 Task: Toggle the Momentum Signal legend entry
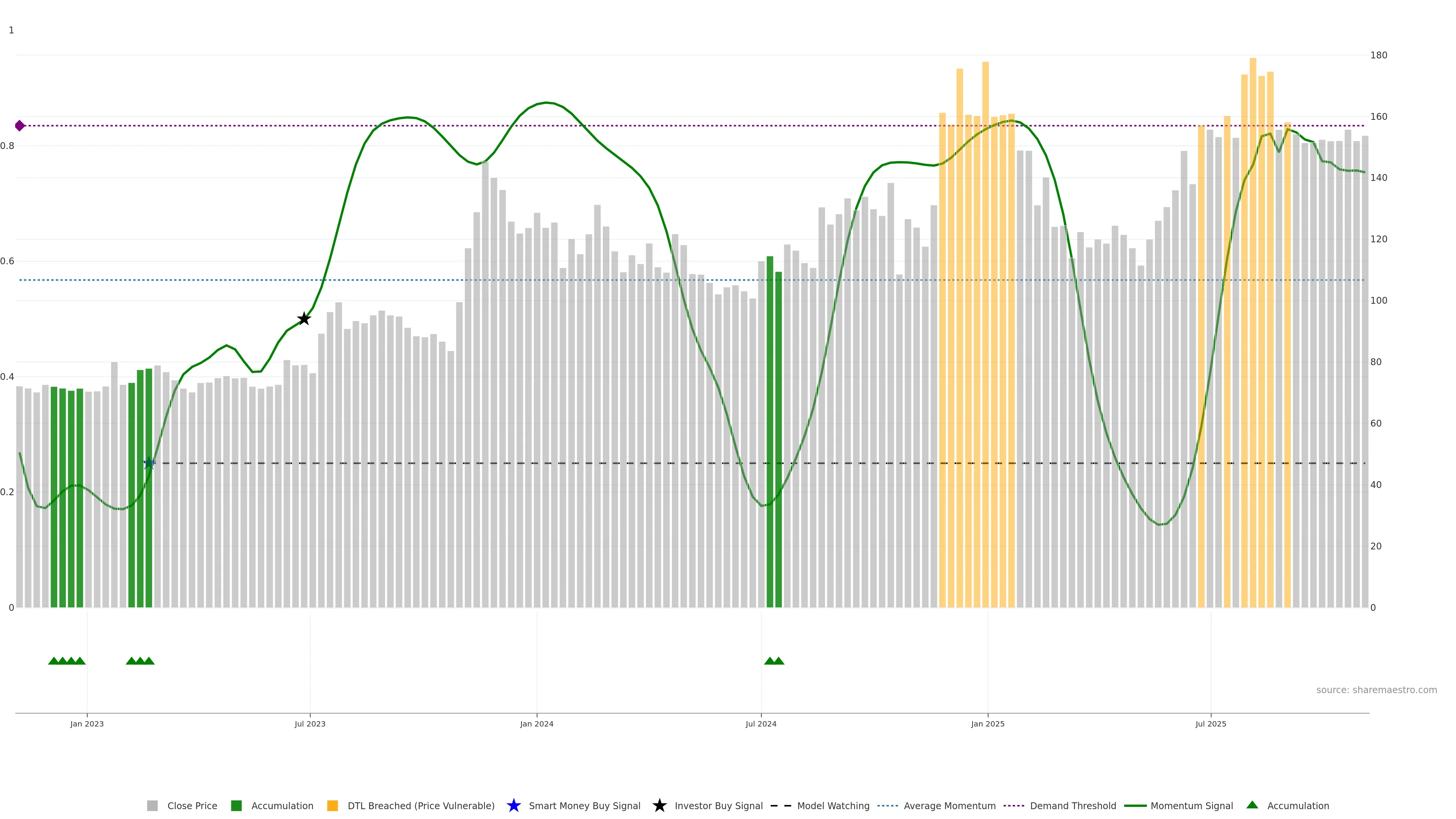1191,805
